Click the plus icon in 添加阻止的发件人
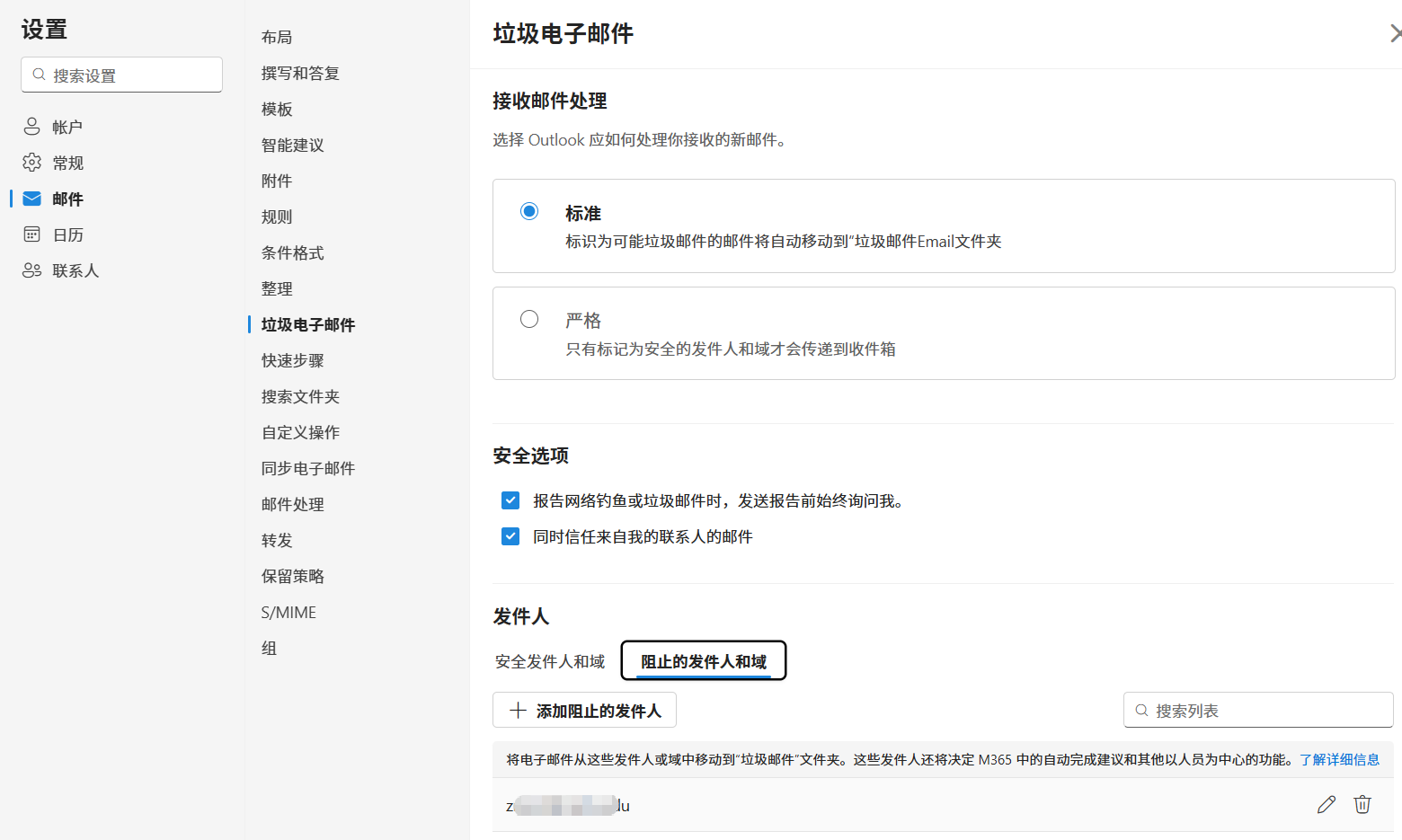This screenshot has height=840, width=1402. tap(518, 711)
